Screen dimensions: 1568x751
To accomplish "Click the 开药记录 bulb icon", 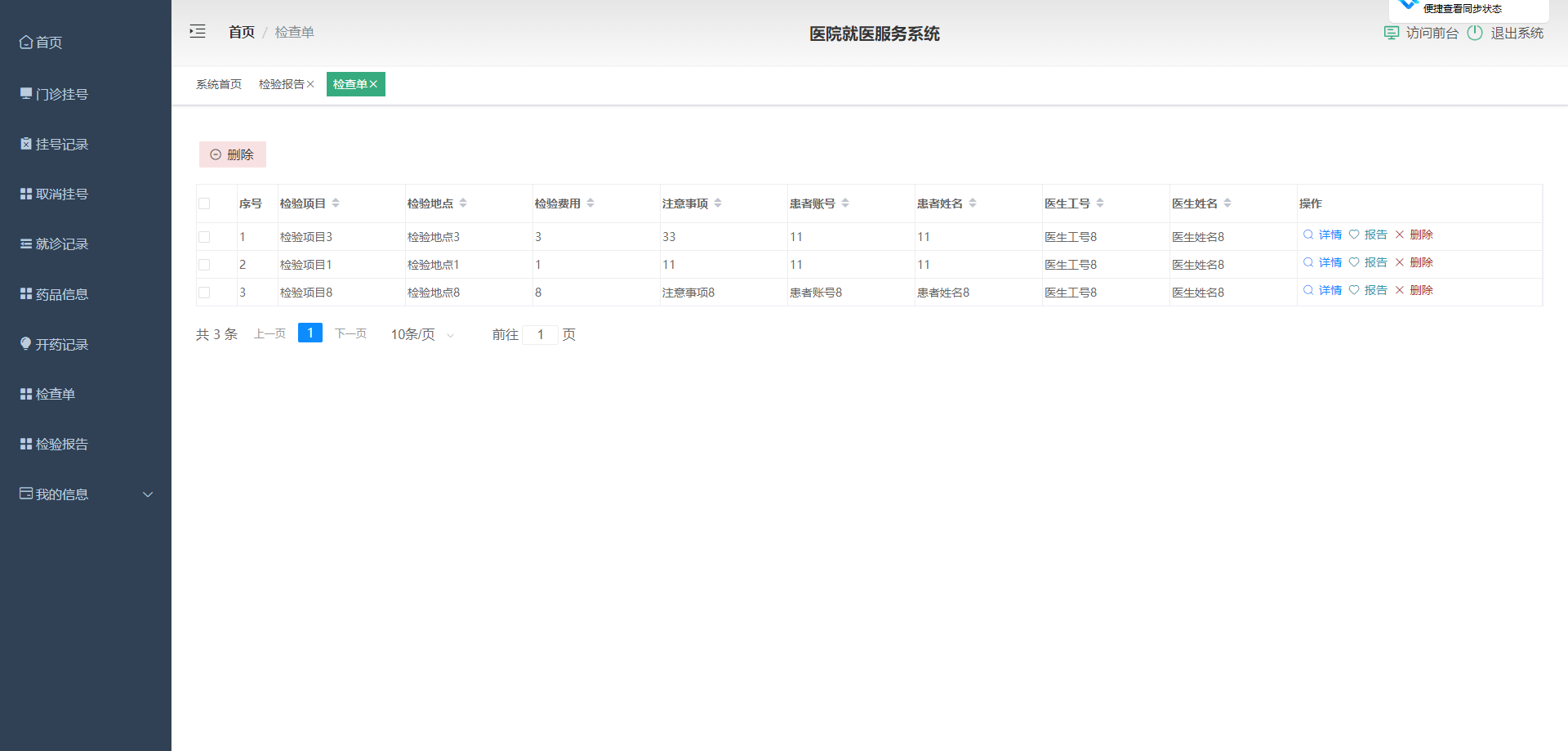I will click(26, 343).
